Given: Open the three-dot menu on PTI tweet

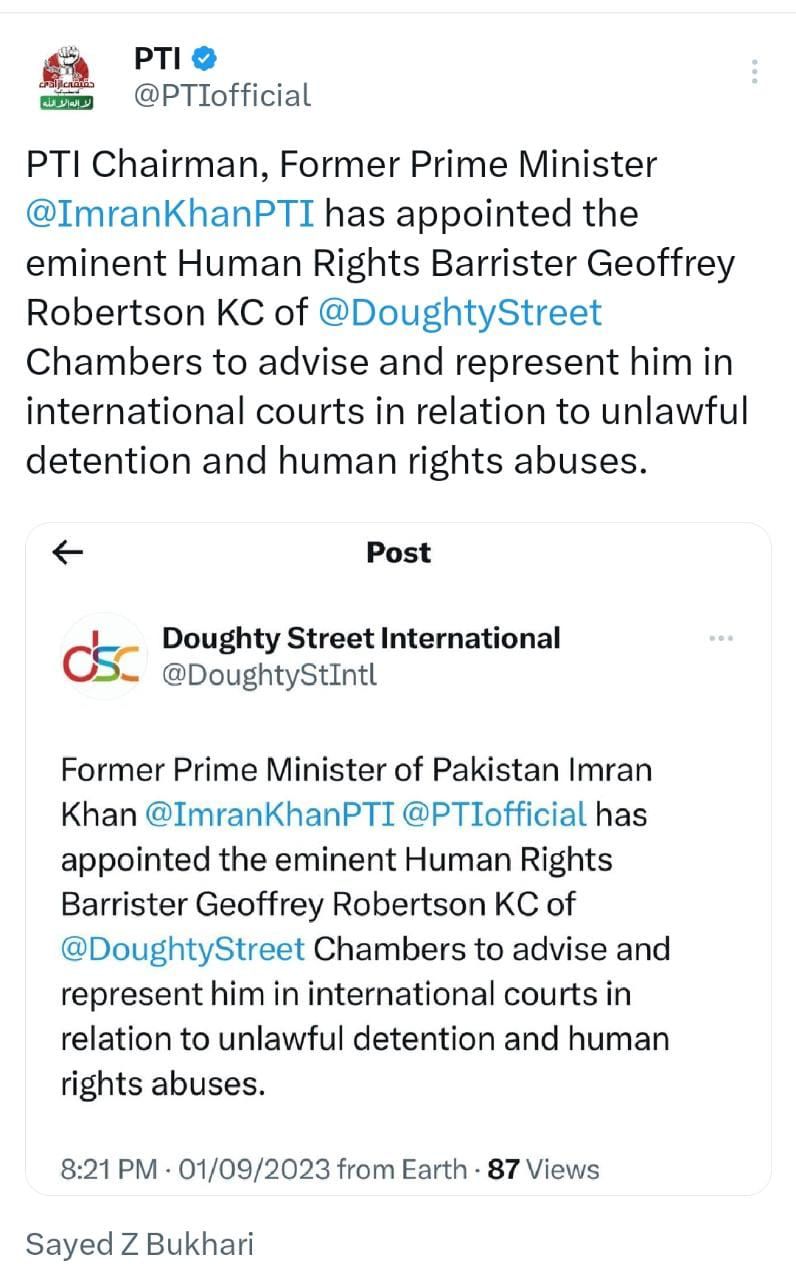Looking at the screenshot, I should (754, 71).
